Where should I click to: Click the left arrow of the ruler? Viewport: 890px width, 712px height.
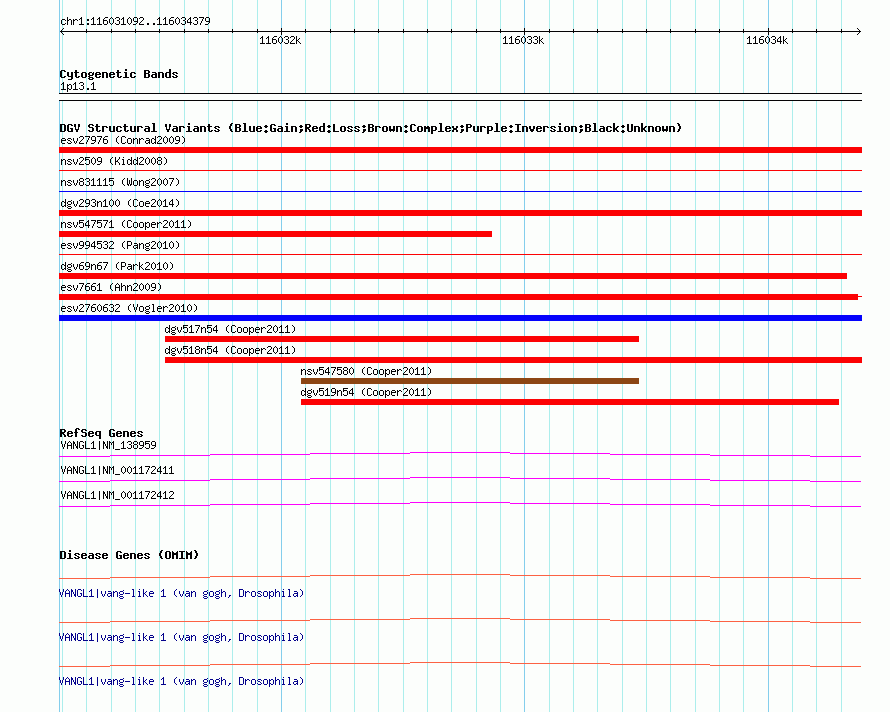tap(62, 31)
